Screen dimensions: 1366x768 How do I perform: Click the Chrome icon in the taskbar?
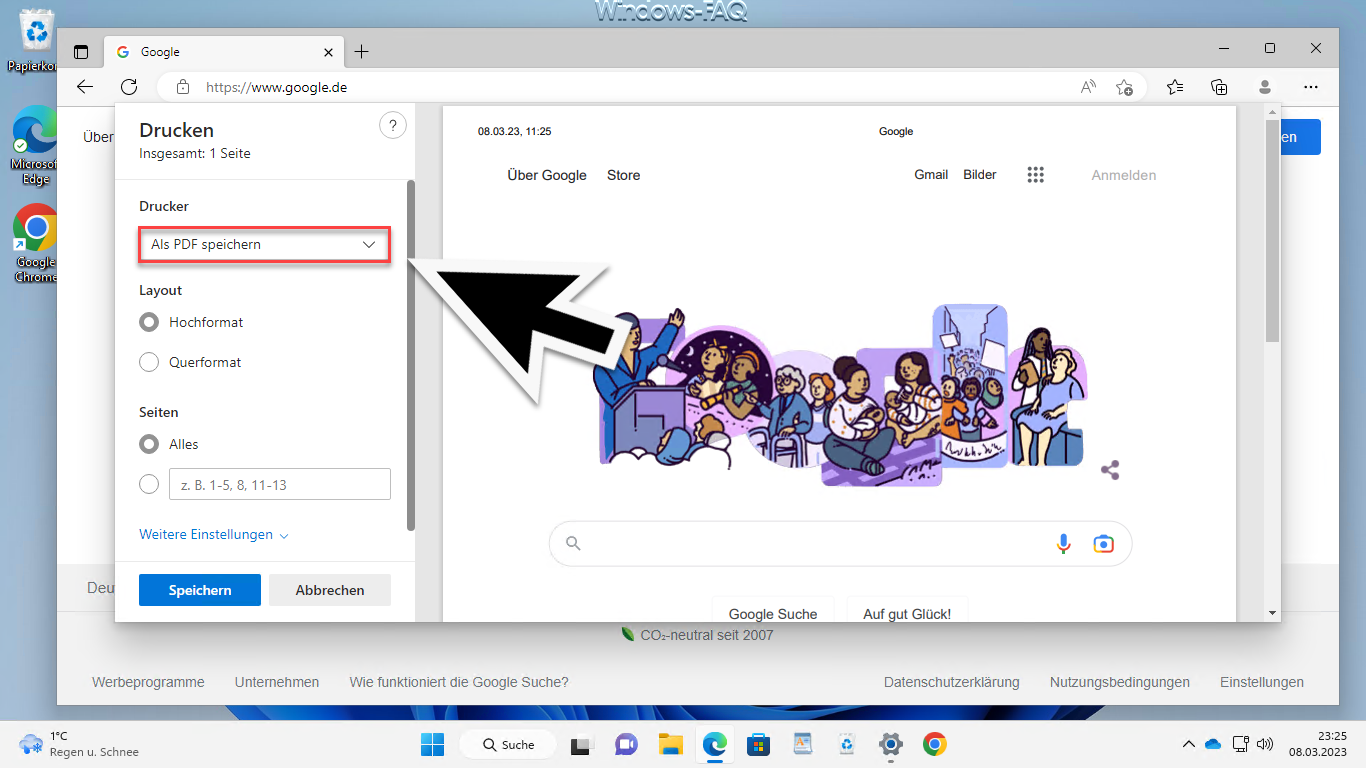[935, 744]
